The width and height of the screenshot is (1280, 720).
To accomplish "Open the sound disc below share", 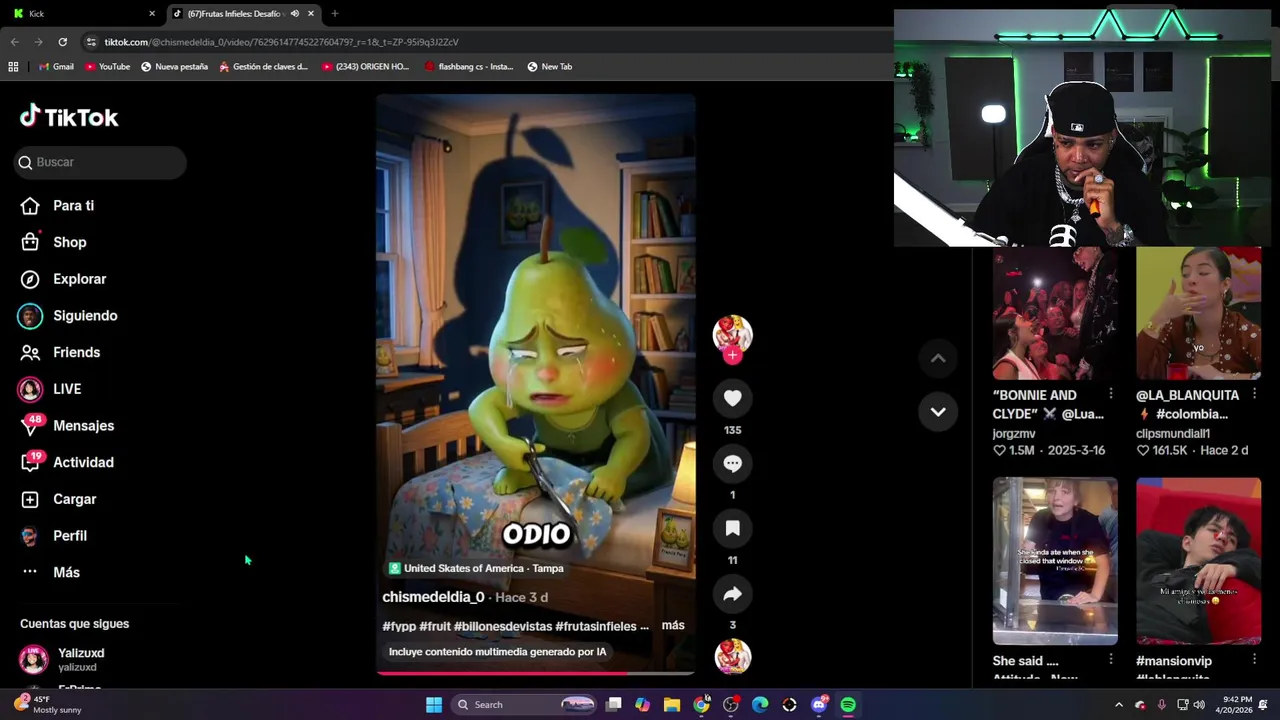I will click(x=732, y=656).
